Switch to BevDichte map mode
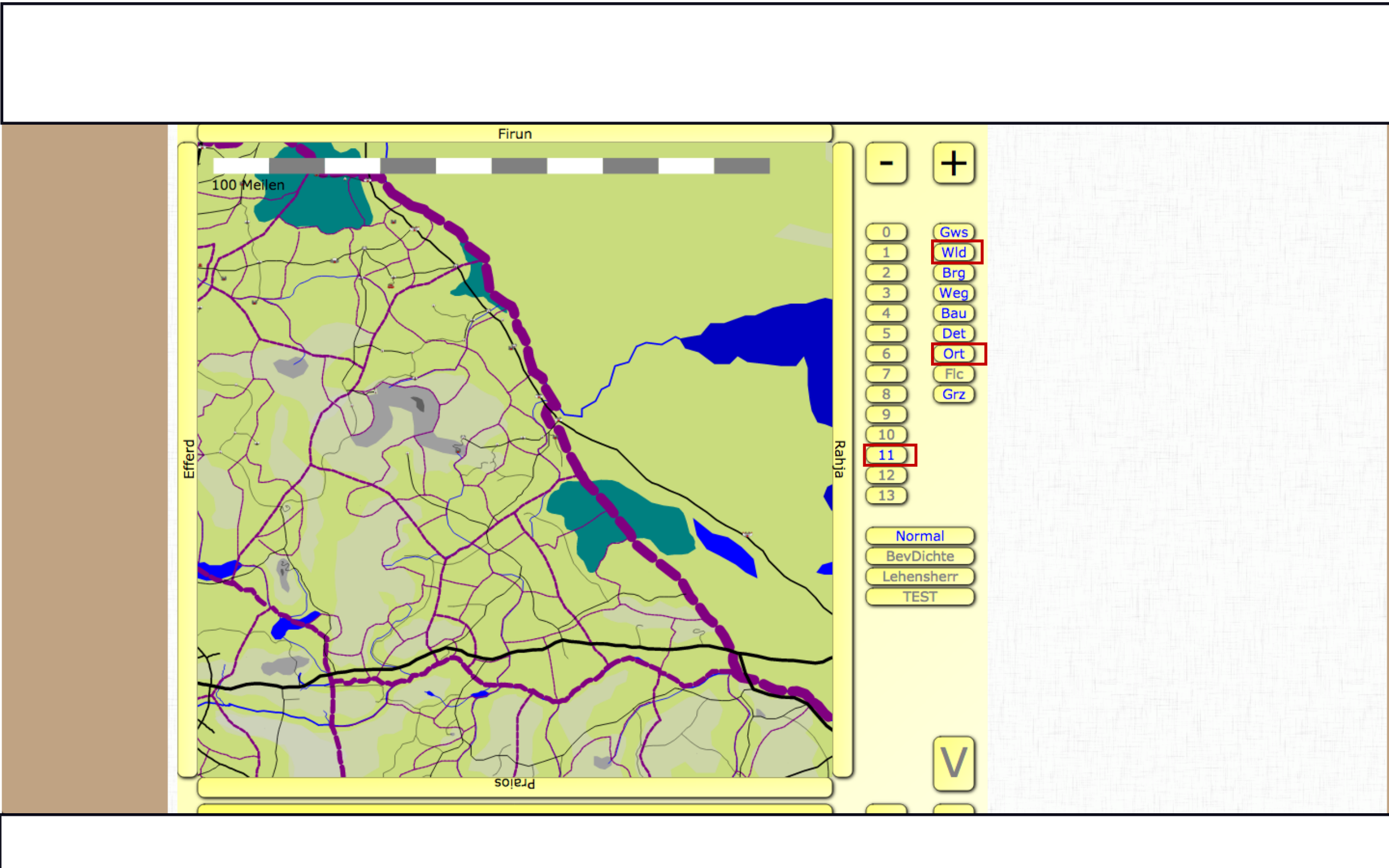This screenshot has height=868, width=1389. point(920,556)
